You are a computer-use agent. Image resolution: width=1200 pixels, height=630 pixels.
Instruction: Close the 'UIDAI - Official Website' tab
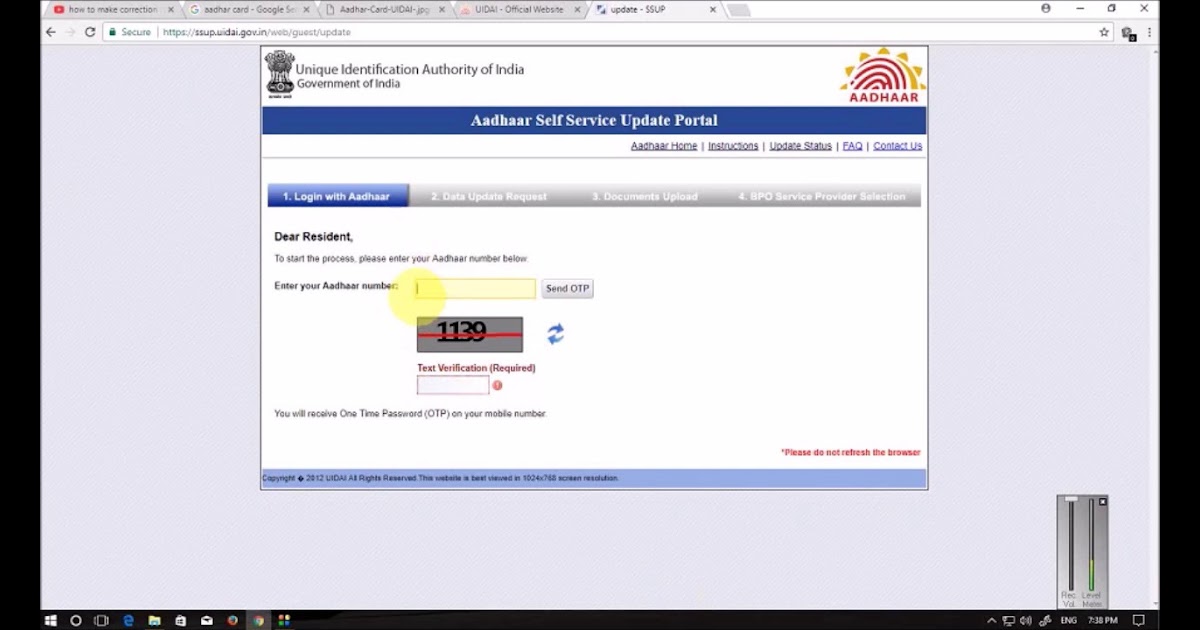tap(577, 9)
